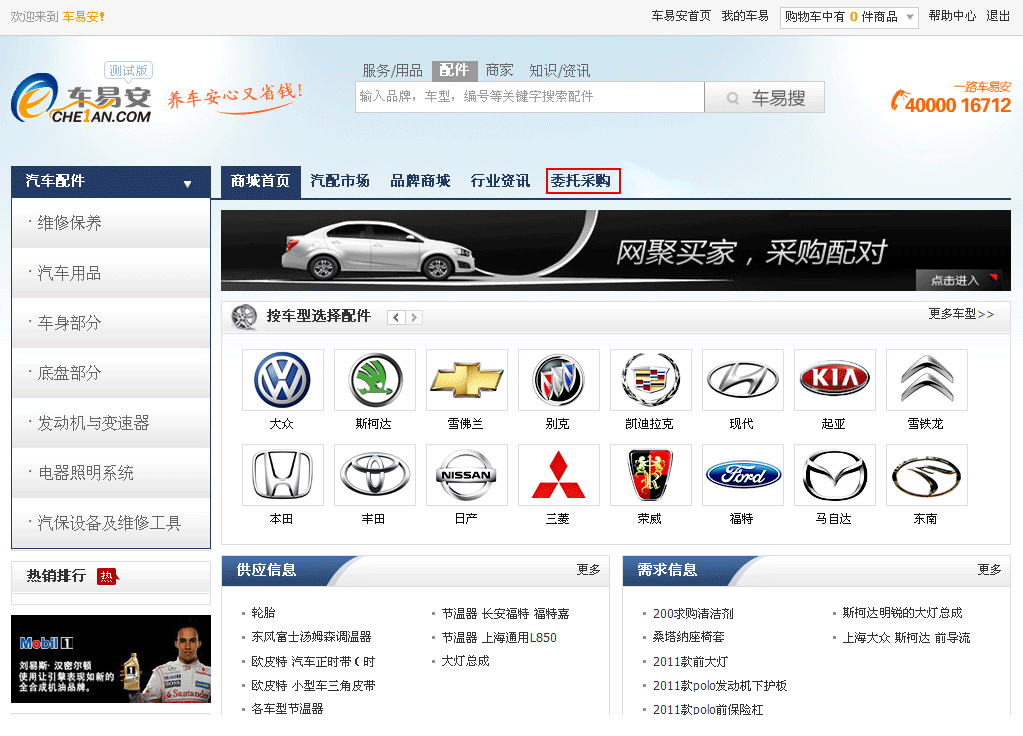The height and width of the screenshot is (736, 1023).
Task: Switch search to 商家 tab
Action: (x=499, y=70)
